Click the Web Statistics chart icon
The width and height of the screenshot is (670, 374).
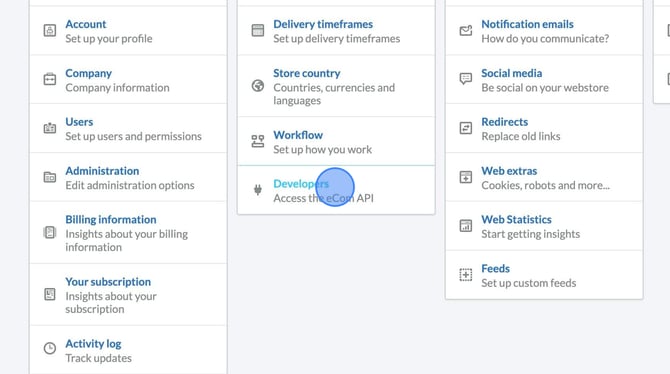tap(466, 226)
